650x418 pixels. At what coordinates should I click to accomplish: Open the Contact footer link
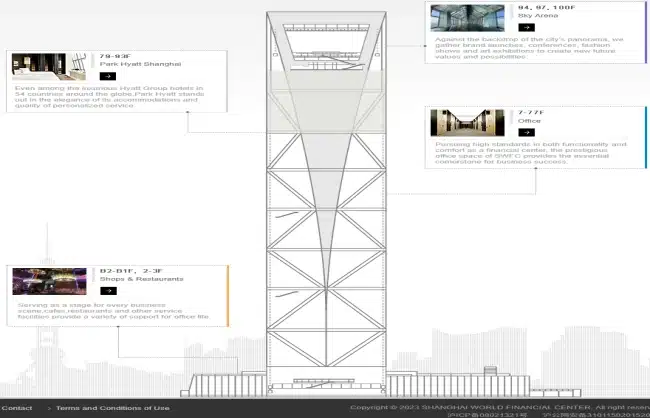tap(17, 408)
